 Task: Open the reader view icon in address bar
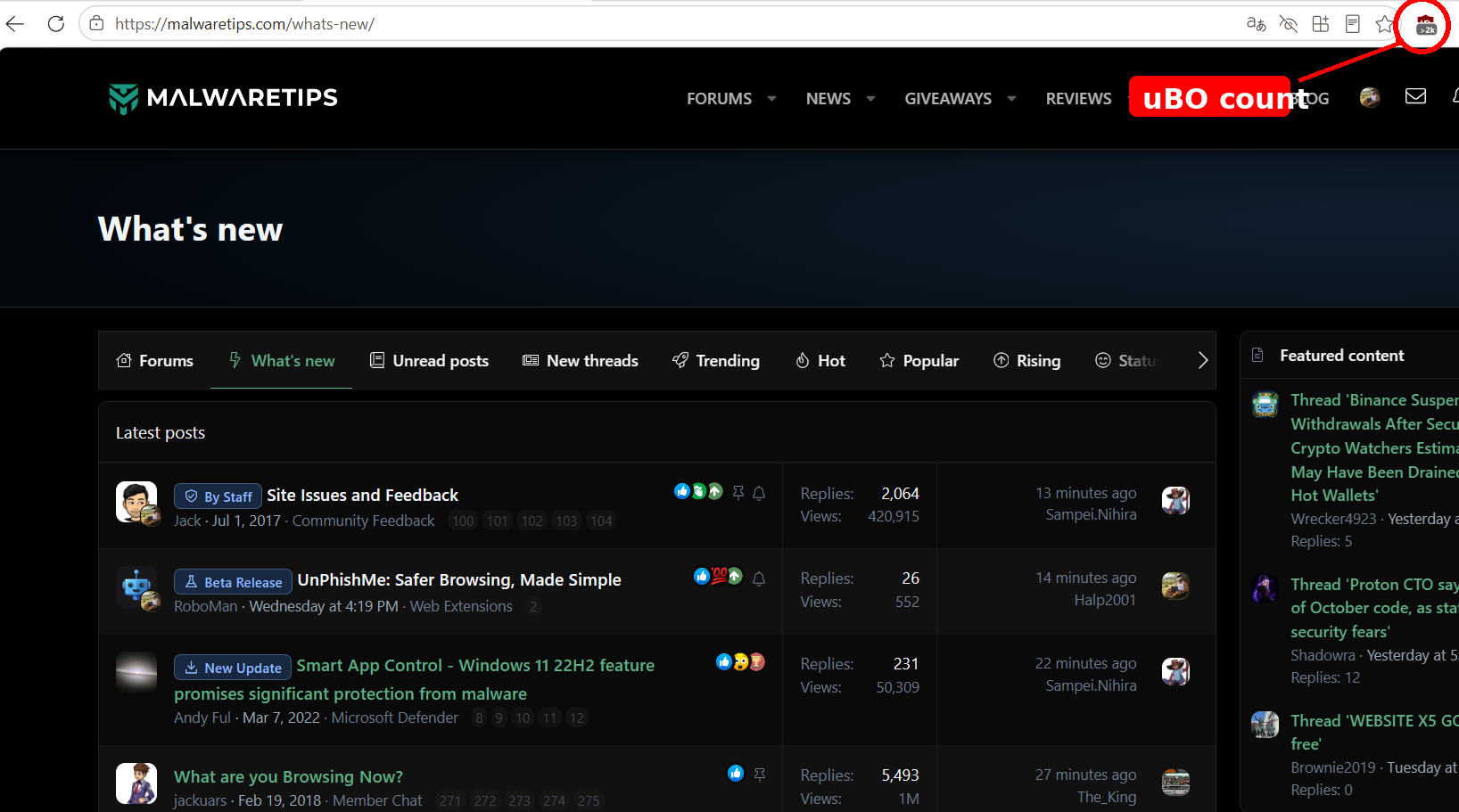[x=1353, y=24]
